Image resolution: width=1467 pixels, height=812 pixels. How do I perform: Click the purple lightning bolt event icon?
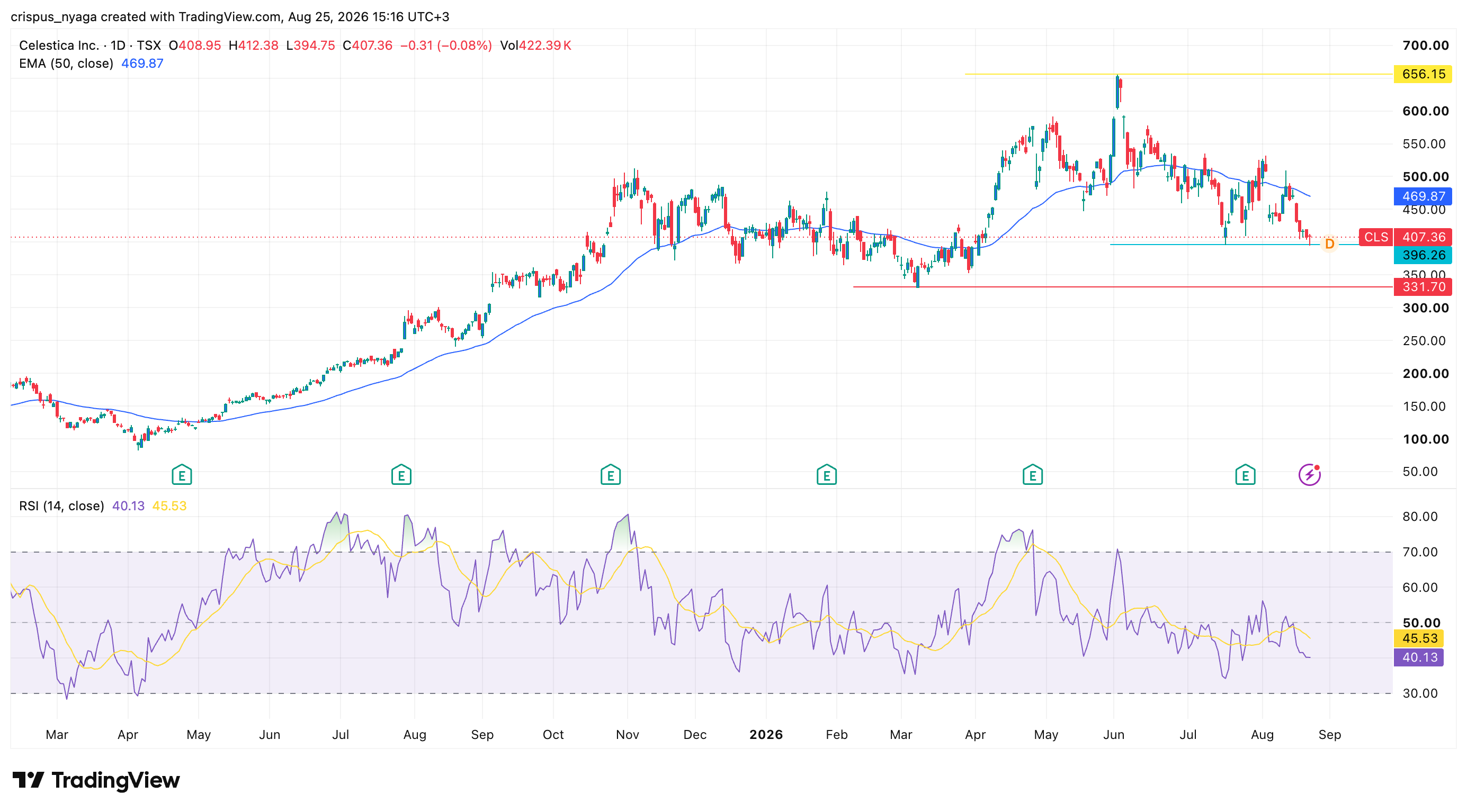pos(1309,475)
